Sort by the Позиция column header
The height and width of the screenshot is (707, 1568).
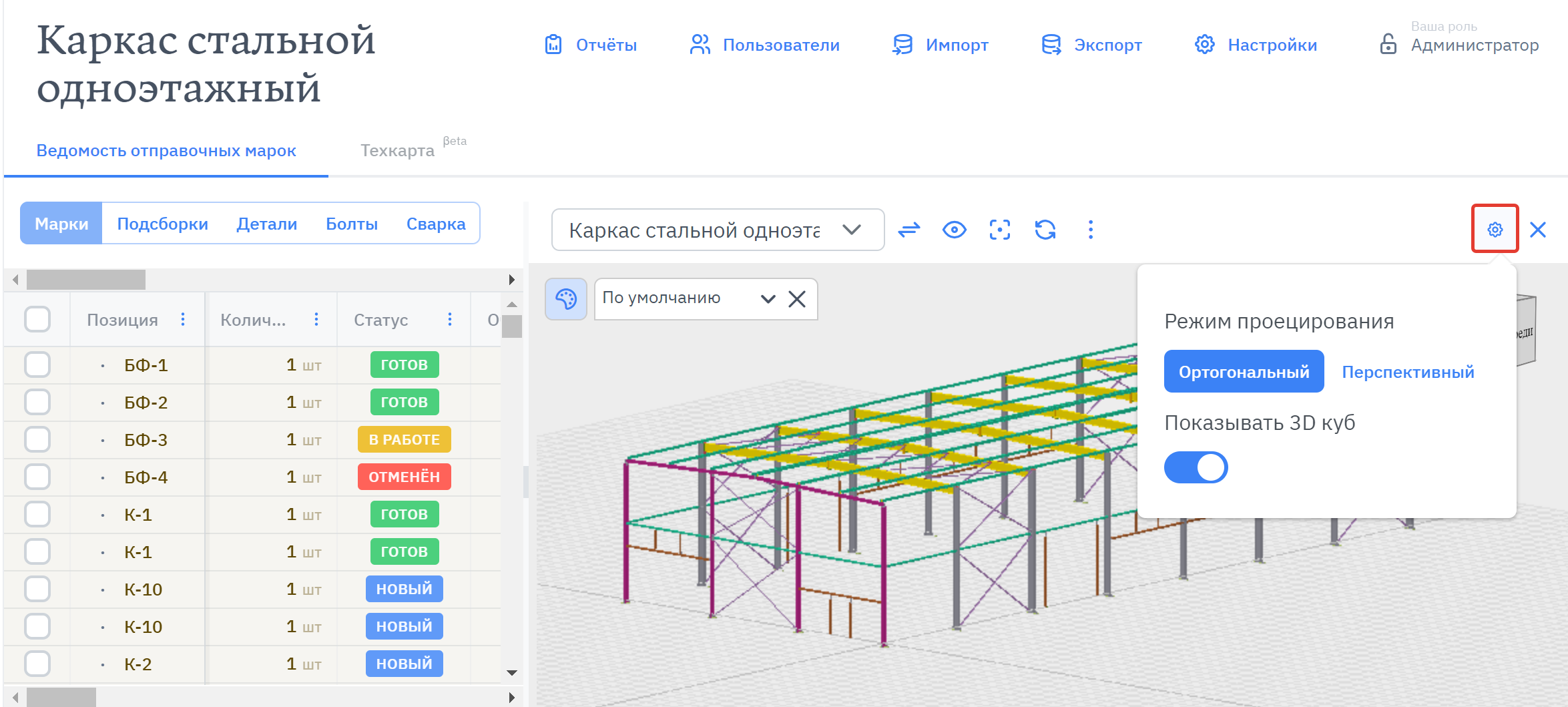click(x=123, y=320)
